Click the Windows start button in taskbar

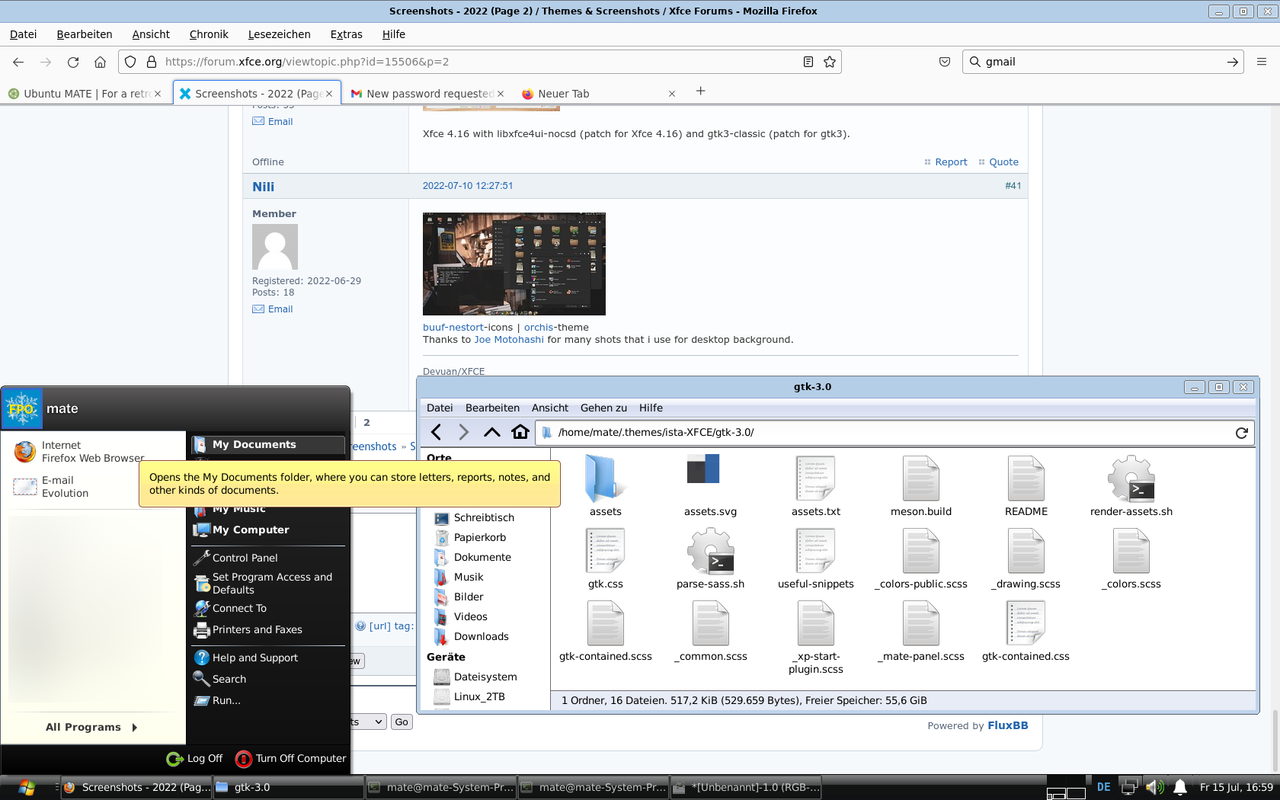[25, 787]
